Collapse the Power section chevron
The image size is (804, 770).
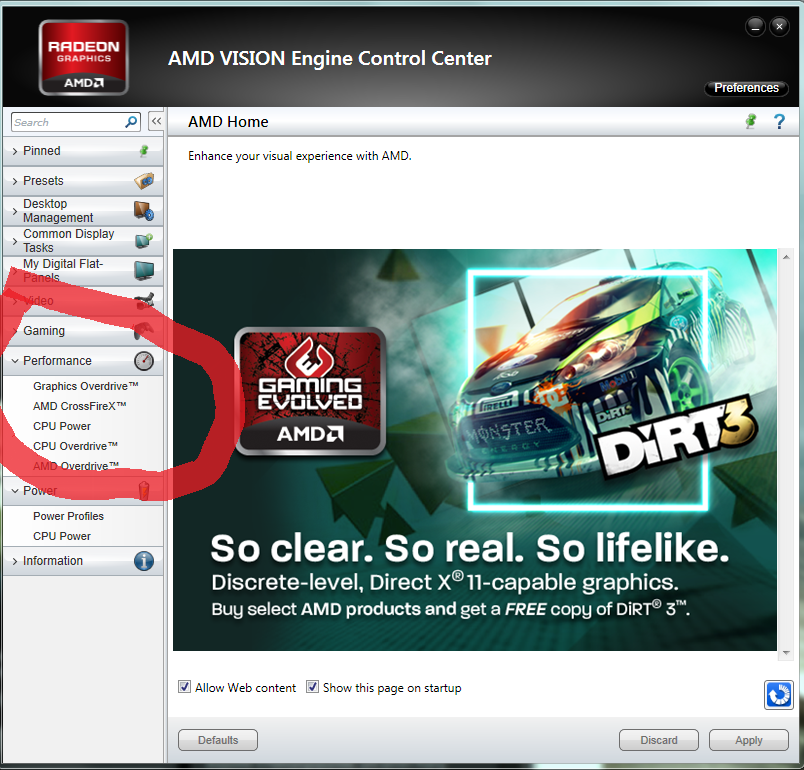[15, 491]
